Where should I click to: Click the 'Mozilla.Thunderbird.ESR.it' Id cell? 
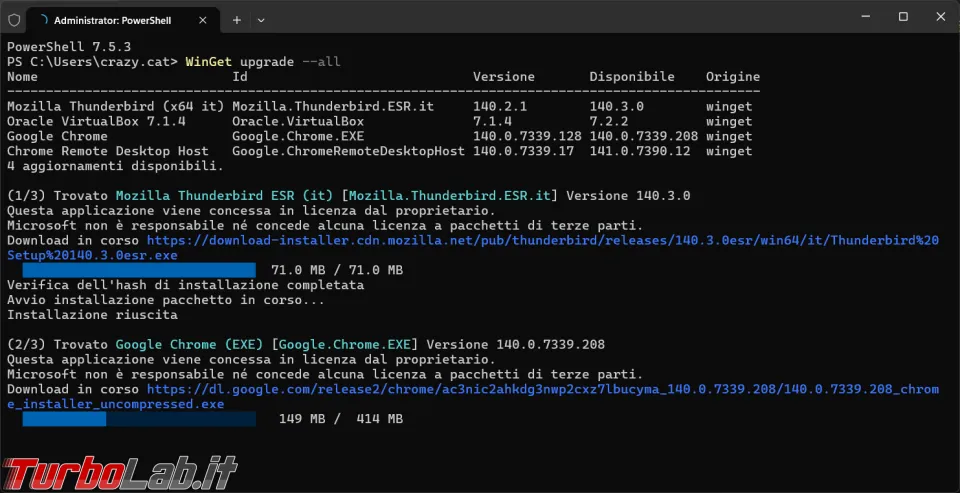[x=333, y=107]
